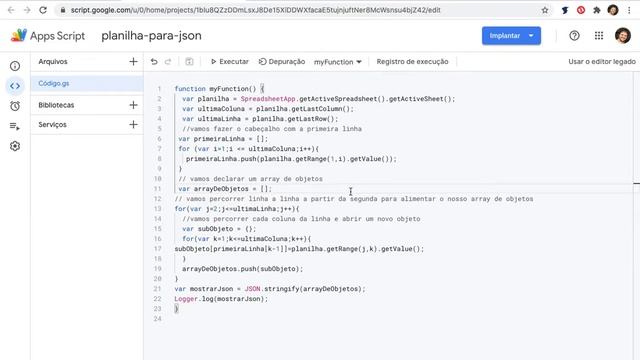Add a library with Bibliotecas plus
The image size is (640, 360).
click(x=133, y=105)
